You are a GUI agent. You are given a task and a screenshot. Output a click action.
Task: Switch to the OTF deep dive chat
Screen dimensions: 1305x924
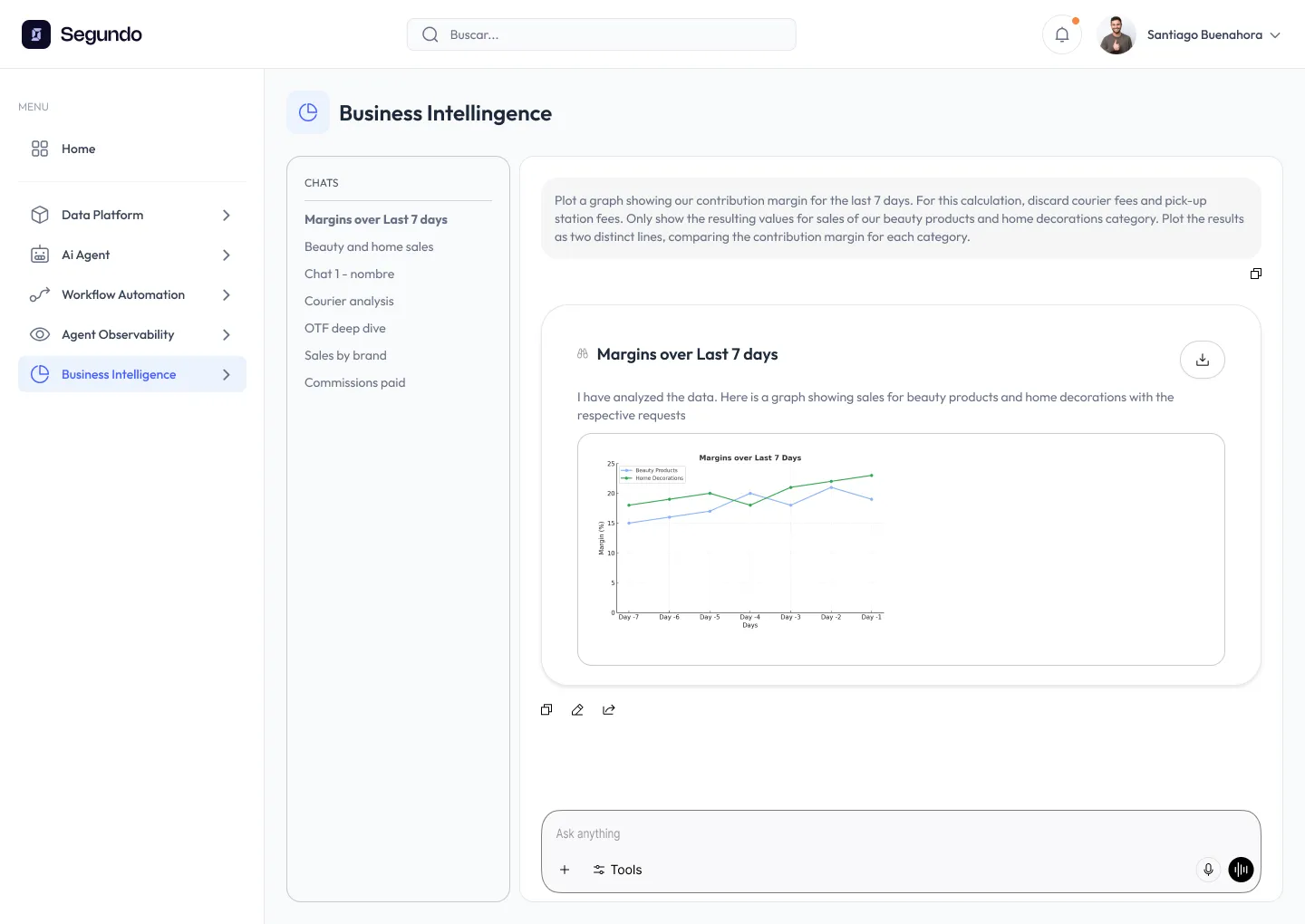click(345, 328)
